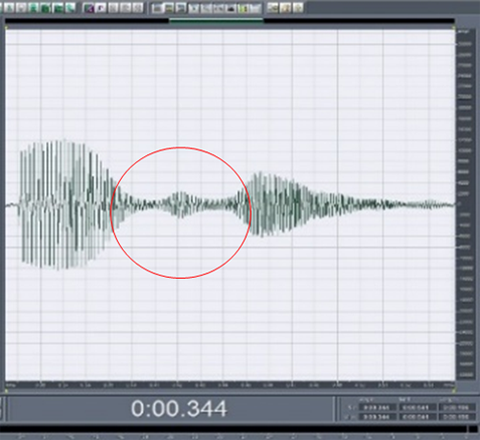Click the purple icon in the top toolbar
Viewport: 480px width, 440px height.
[88, 8]
